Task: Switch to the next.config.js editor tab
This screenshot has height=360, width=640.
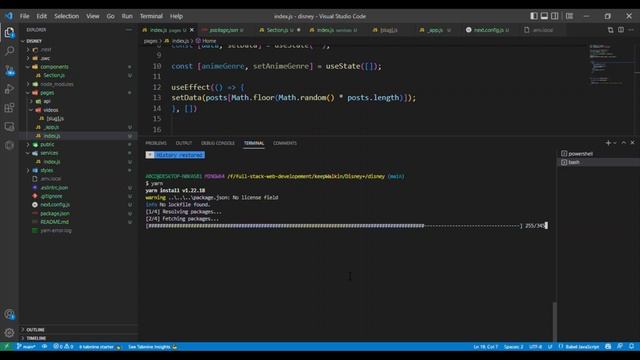Action: pos(488,30)
